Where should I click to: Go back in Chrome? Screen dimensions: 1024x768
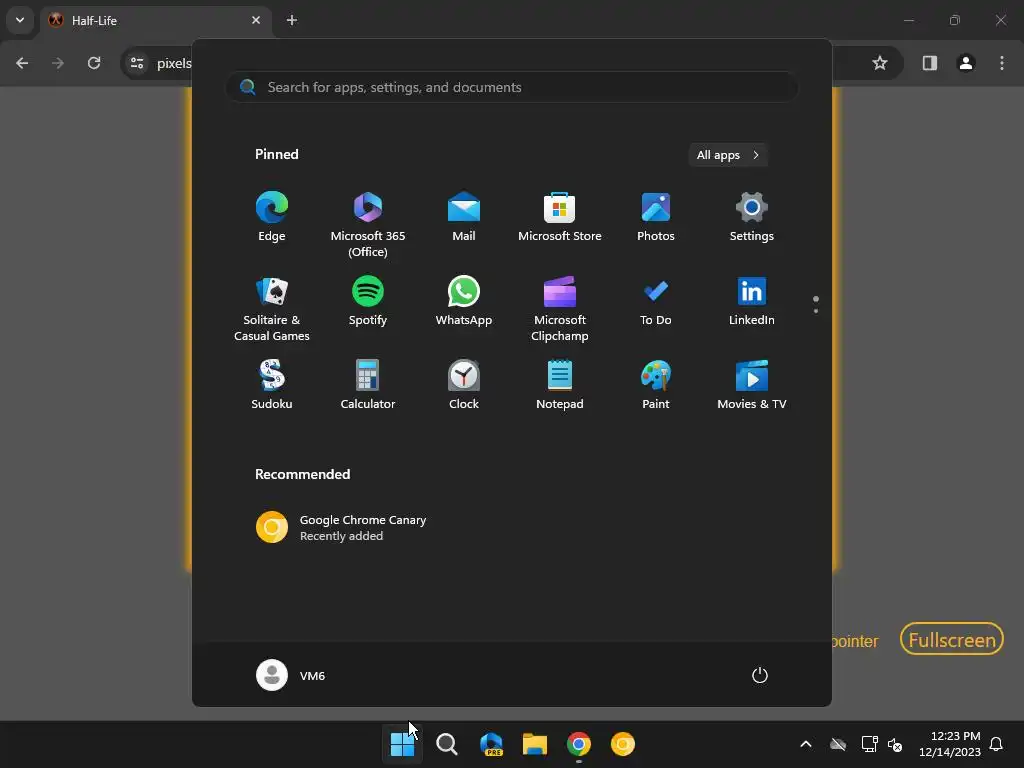[22, 63]
